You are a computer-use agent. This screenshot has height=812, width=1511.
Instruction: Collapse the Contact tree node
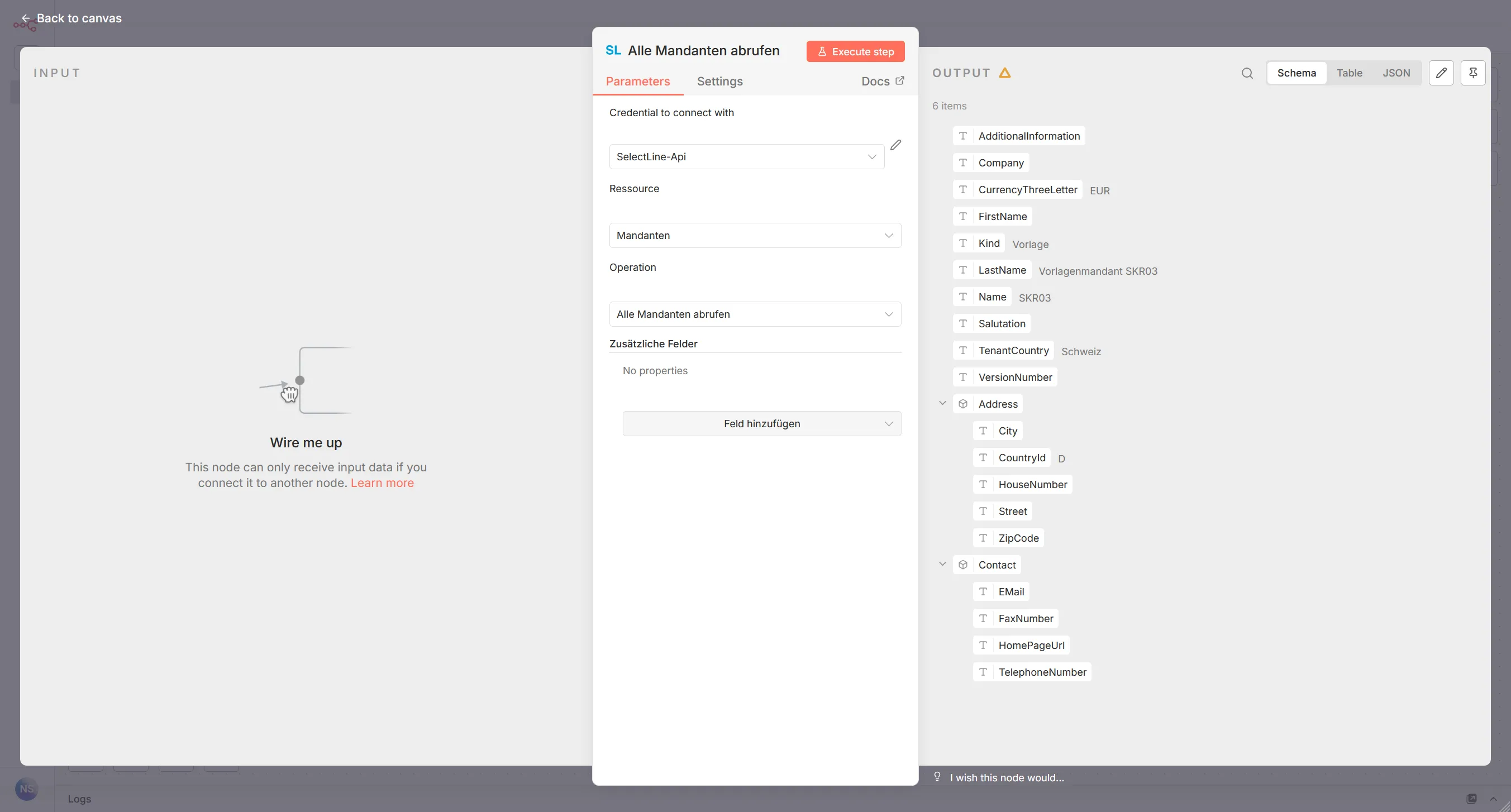coord(942,564)
